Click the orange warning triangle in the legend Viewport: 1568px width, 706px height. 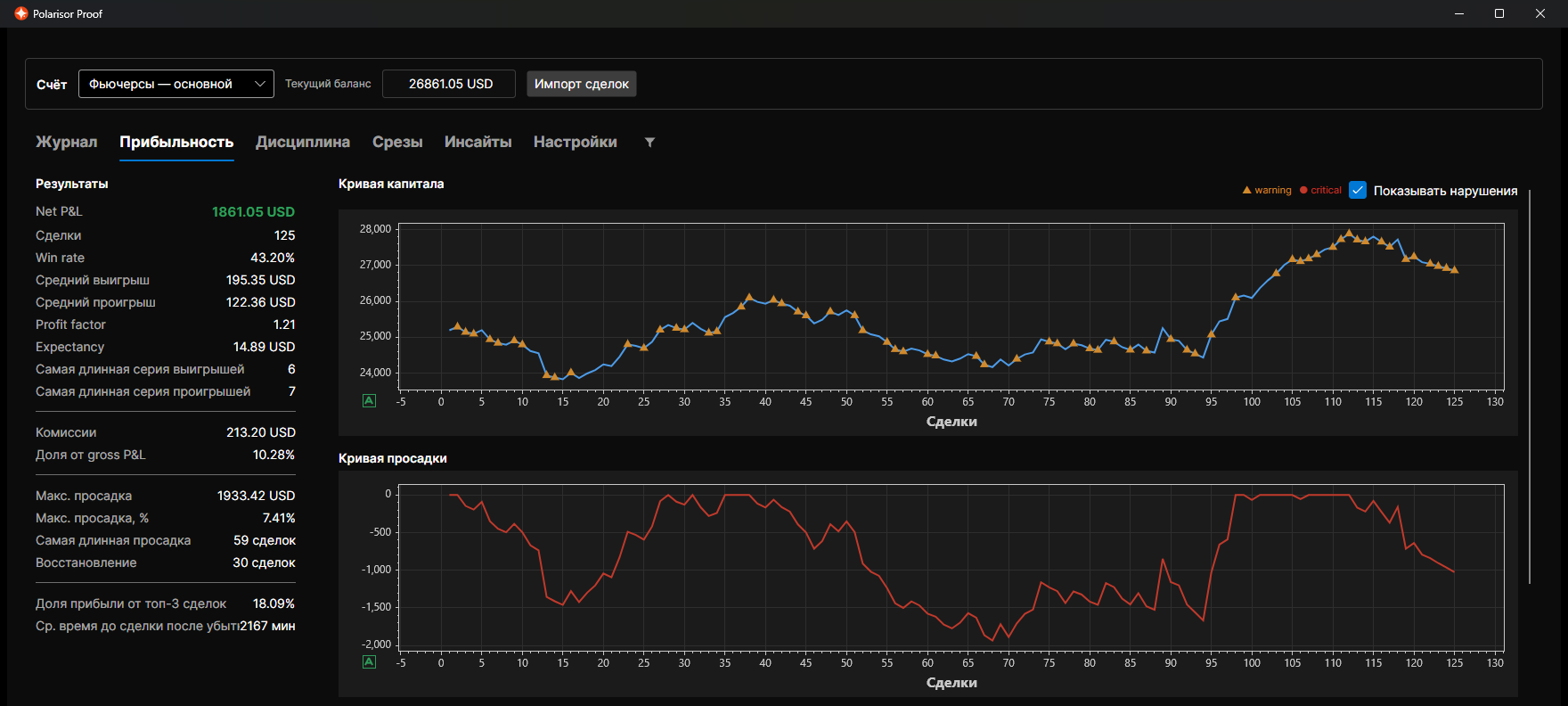point(1247,190)
